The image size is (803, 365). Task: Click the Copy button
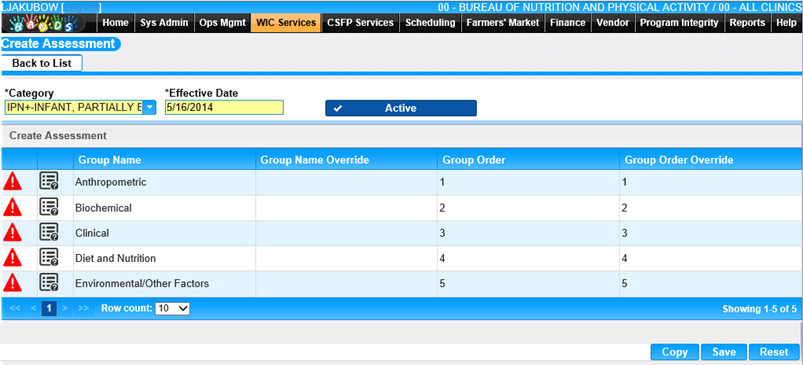pos(674,352)
